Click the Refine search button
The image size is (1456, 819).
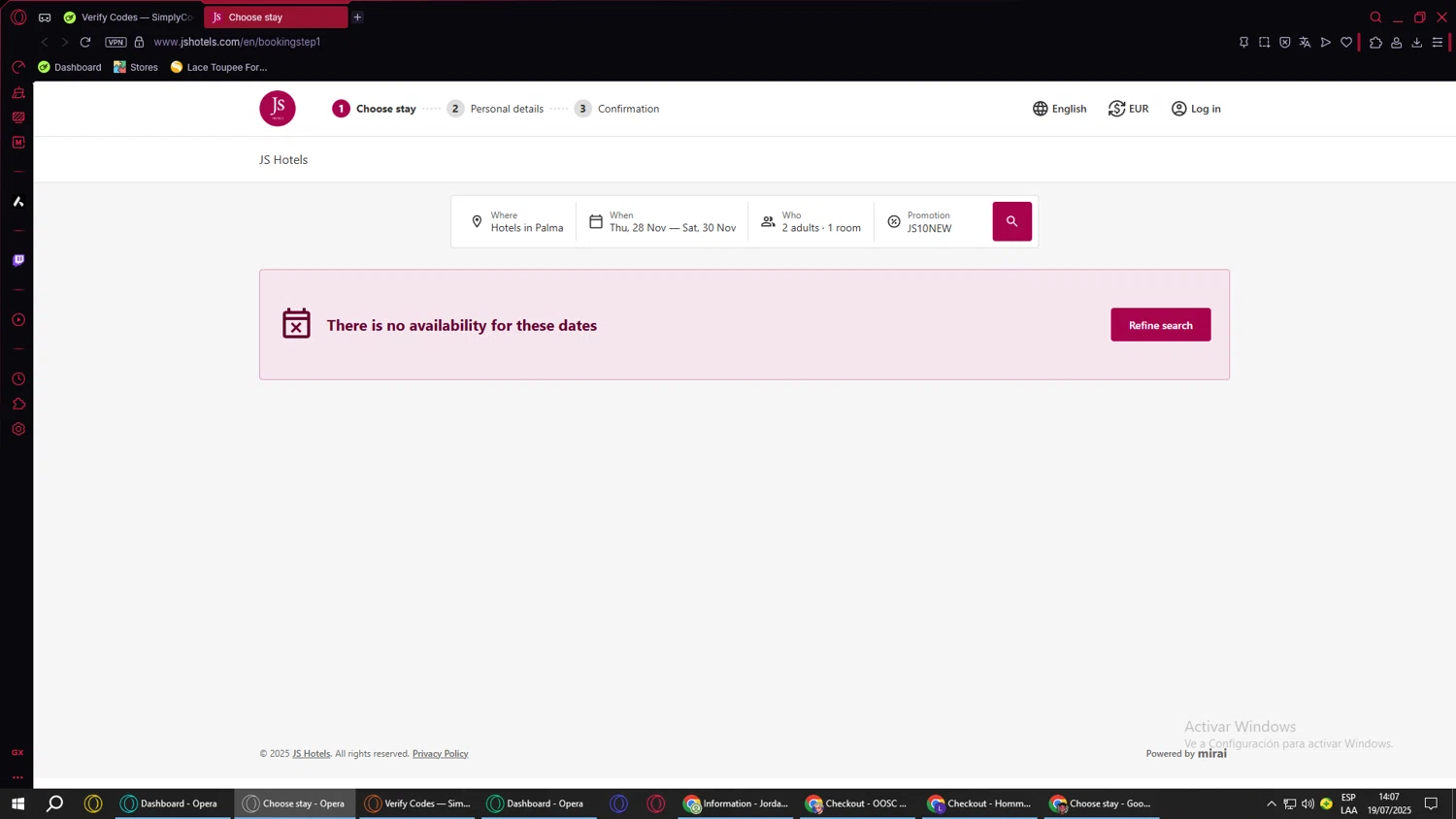(1160, 325)
